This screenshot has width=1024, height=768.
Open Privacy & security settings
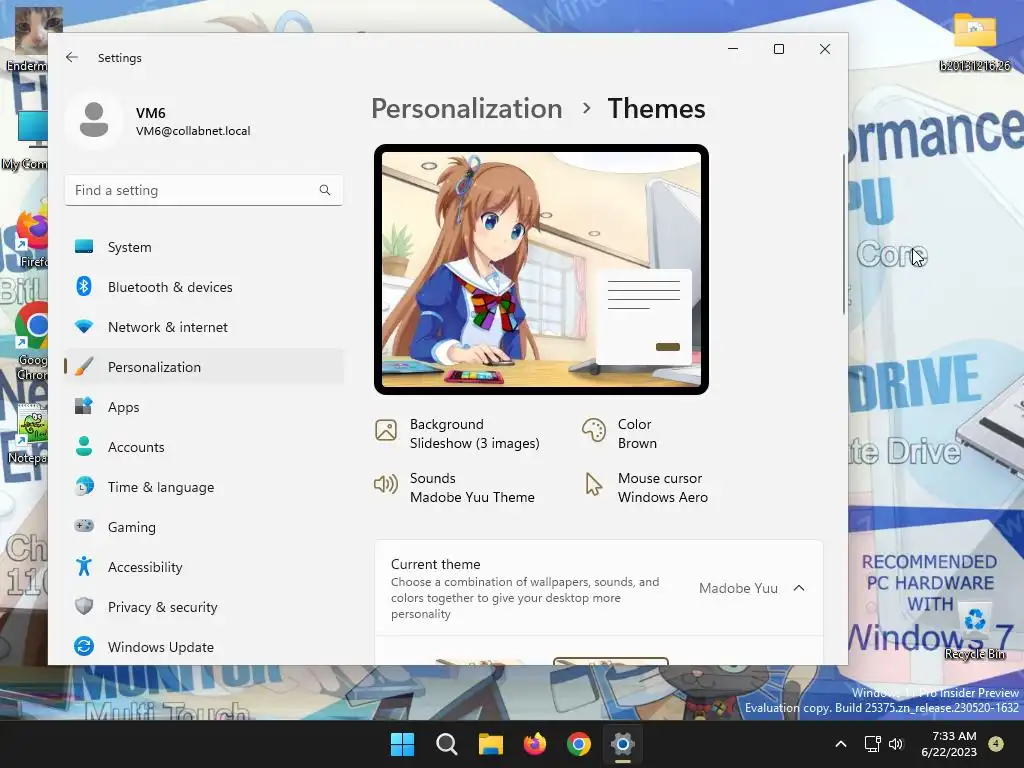tap(204, 607)
